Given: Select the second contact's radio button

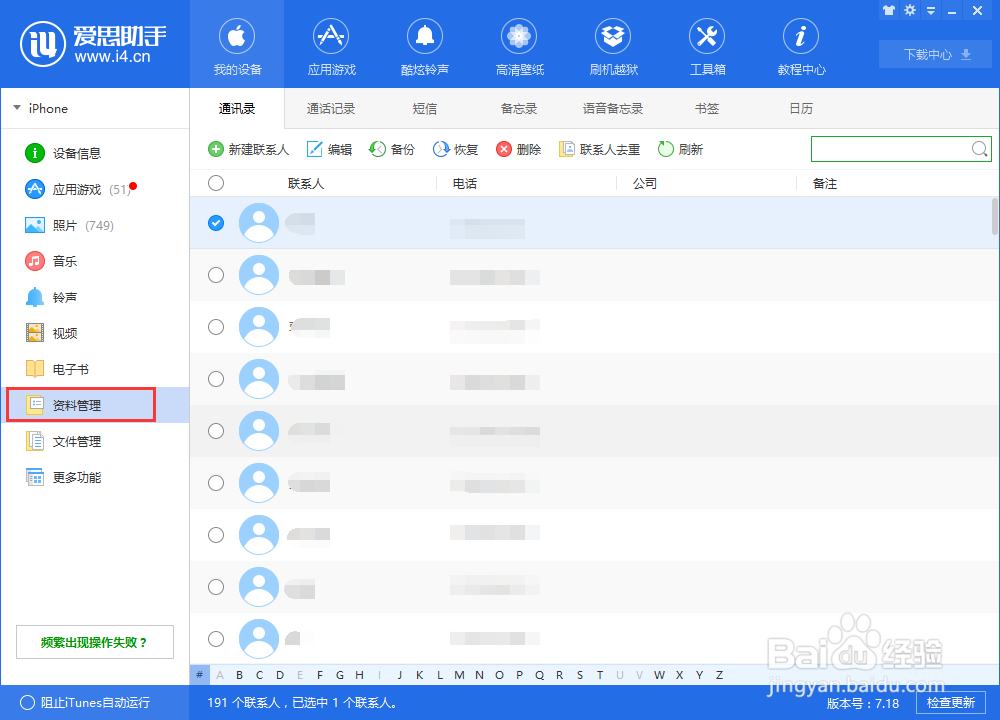Looking at the screenshot, I should (216, 275).
